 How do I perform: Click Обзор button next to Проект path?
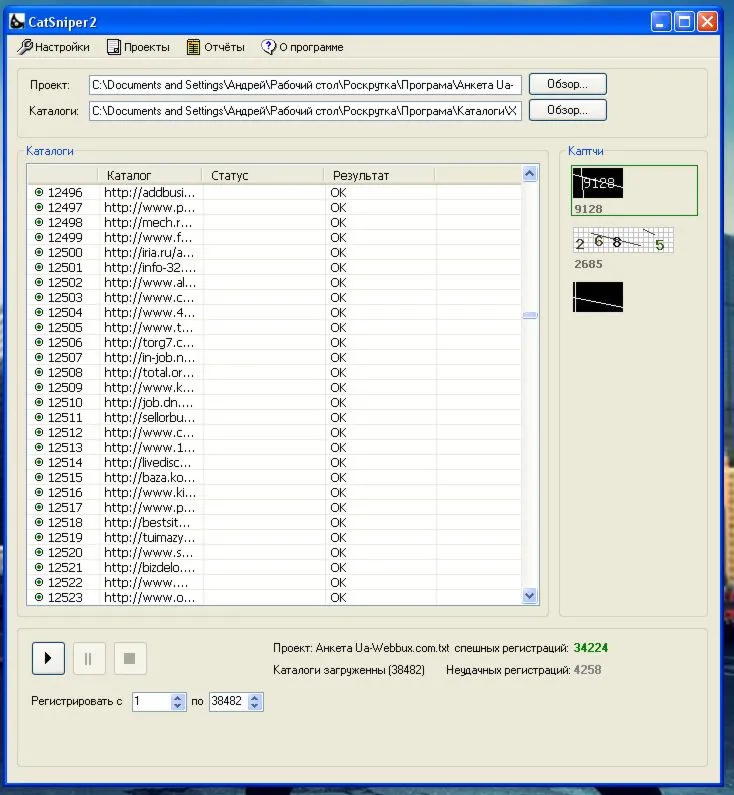(x=567, y=84)
